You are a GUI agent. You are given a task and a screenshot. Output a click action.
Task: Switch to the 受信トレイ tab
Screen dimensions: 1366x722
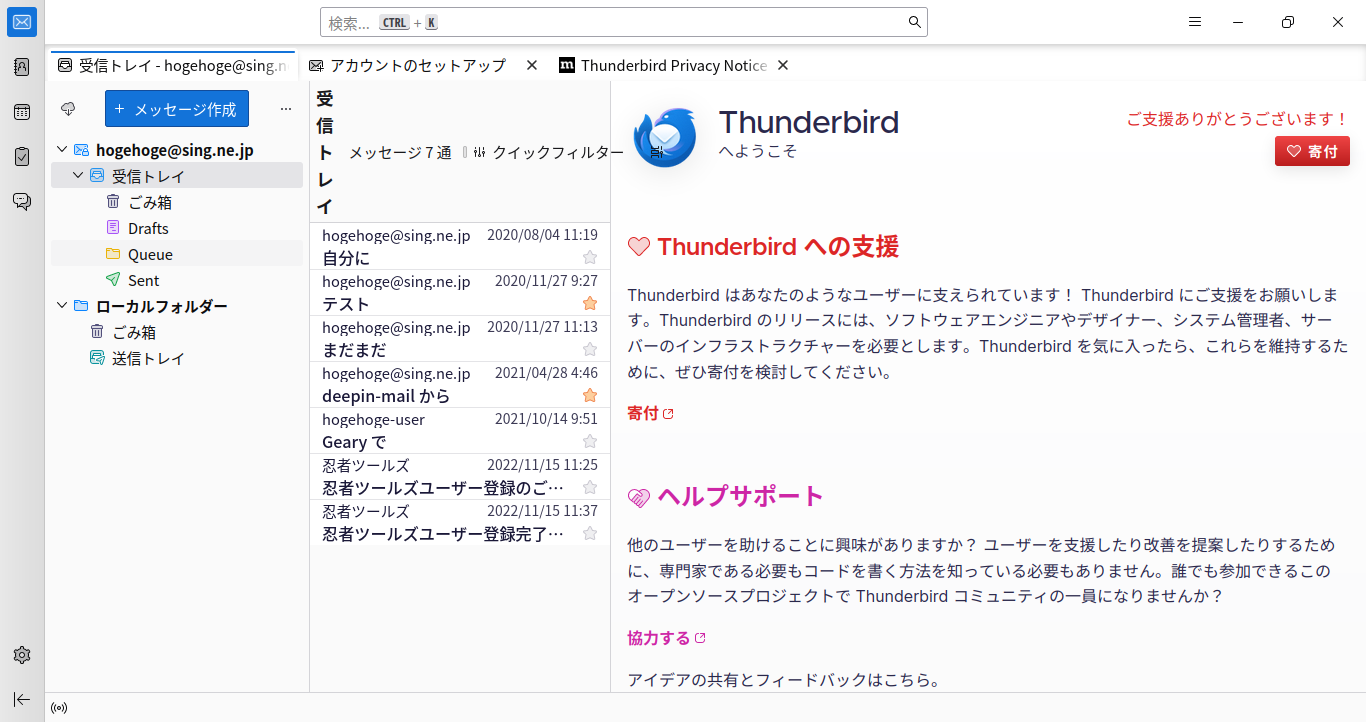coord(173,65)
